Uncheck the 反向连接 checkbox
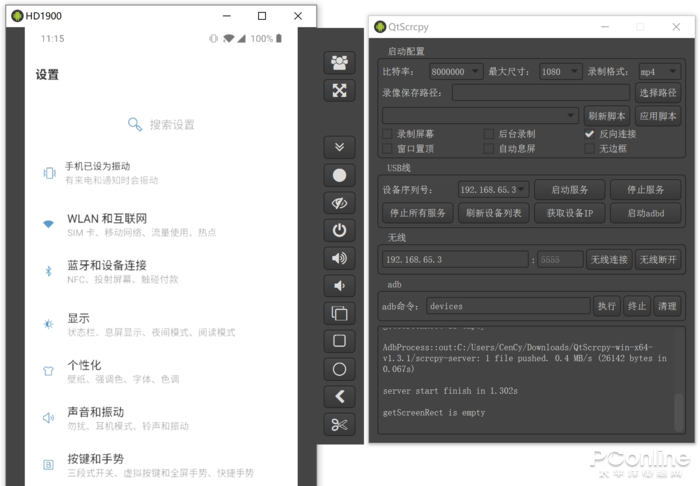This screenshot has width=700, height=486. coord(590,134)
